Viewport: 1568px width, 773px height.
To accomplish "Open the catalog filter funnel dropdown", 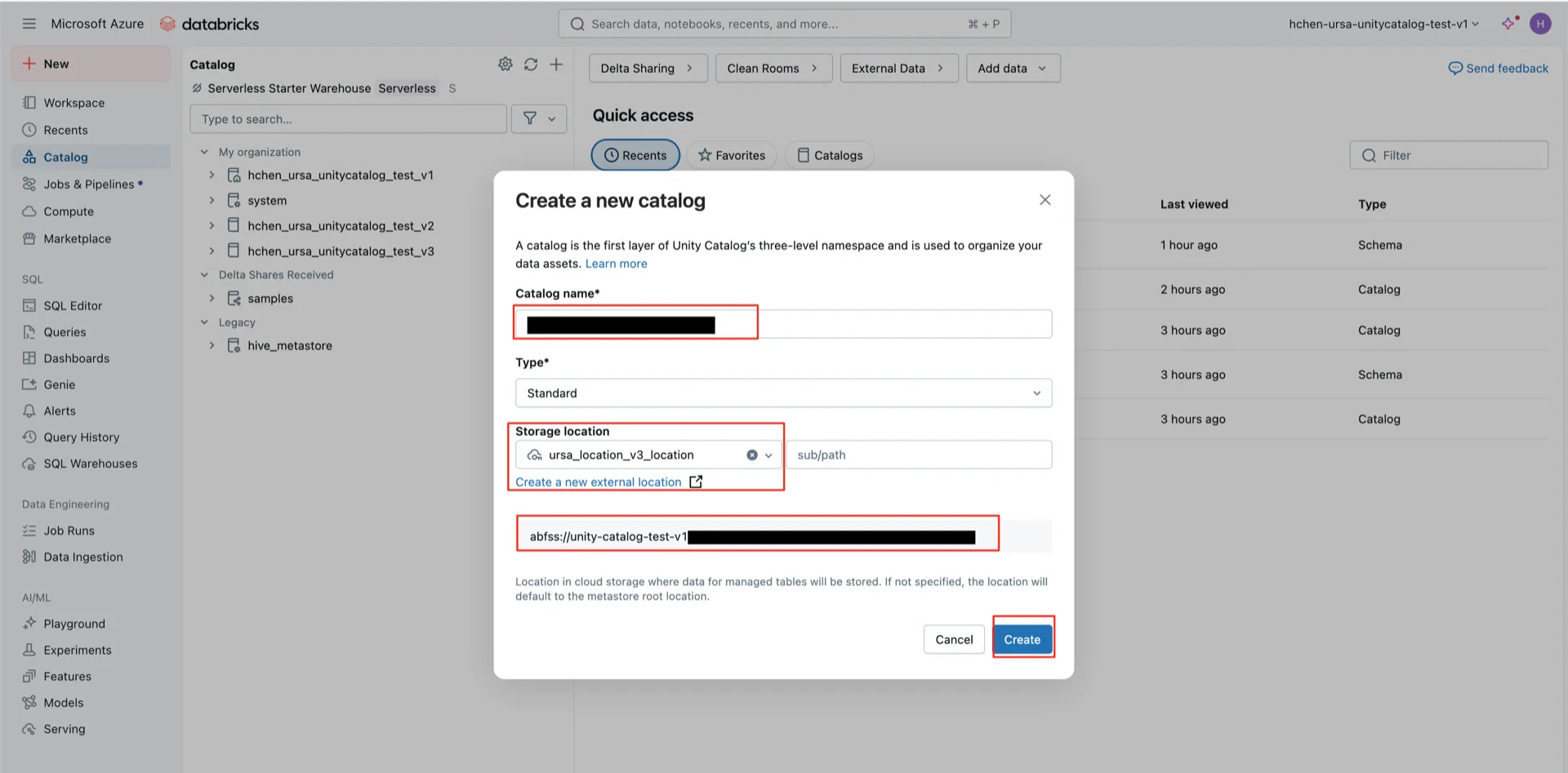I will pyautogui.click(x=539, y=119).
